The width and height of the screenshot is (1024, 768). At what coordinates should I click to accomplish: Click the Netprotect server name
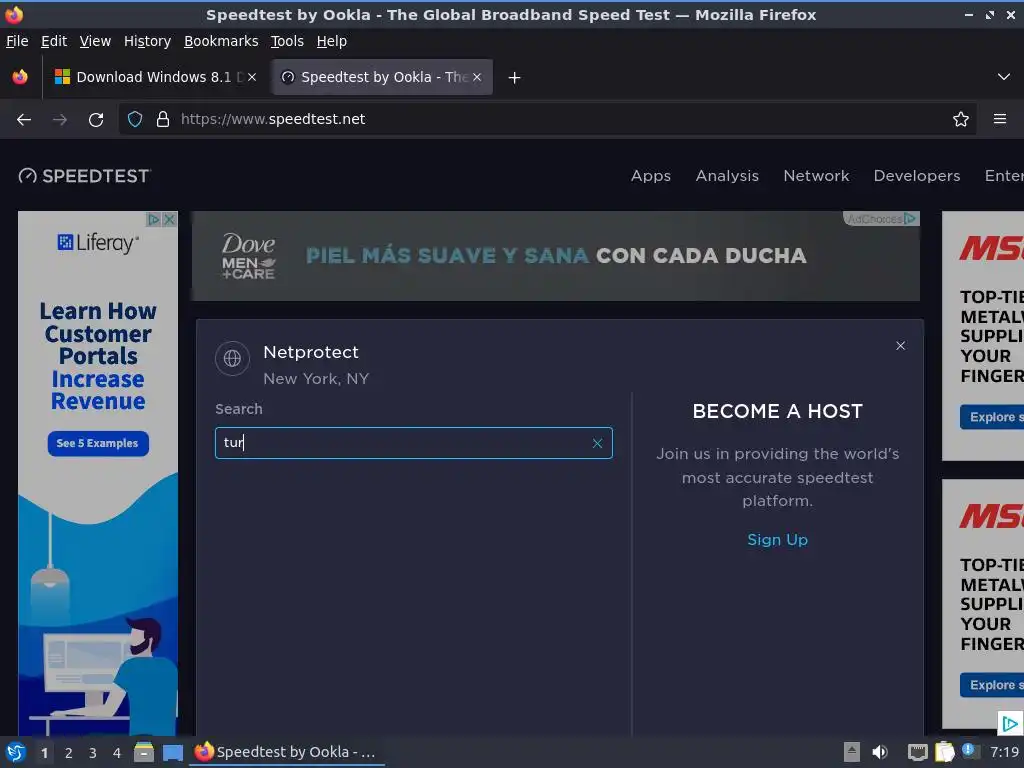point(311,352)
